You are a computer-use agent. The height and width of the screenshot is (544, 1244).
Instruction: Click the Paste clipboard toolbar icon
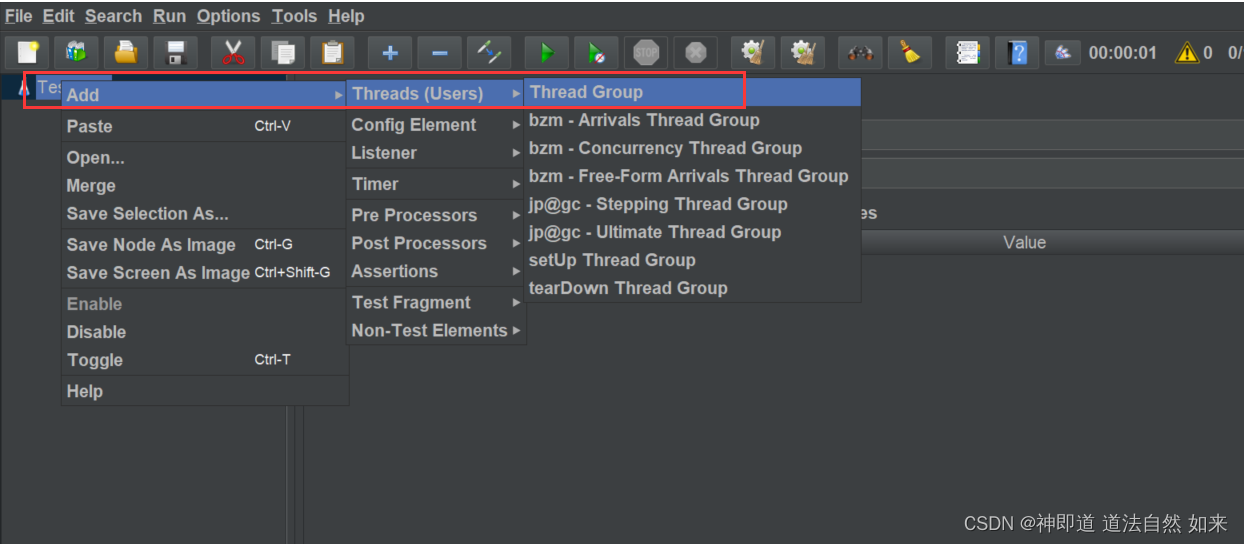(332, 53)
